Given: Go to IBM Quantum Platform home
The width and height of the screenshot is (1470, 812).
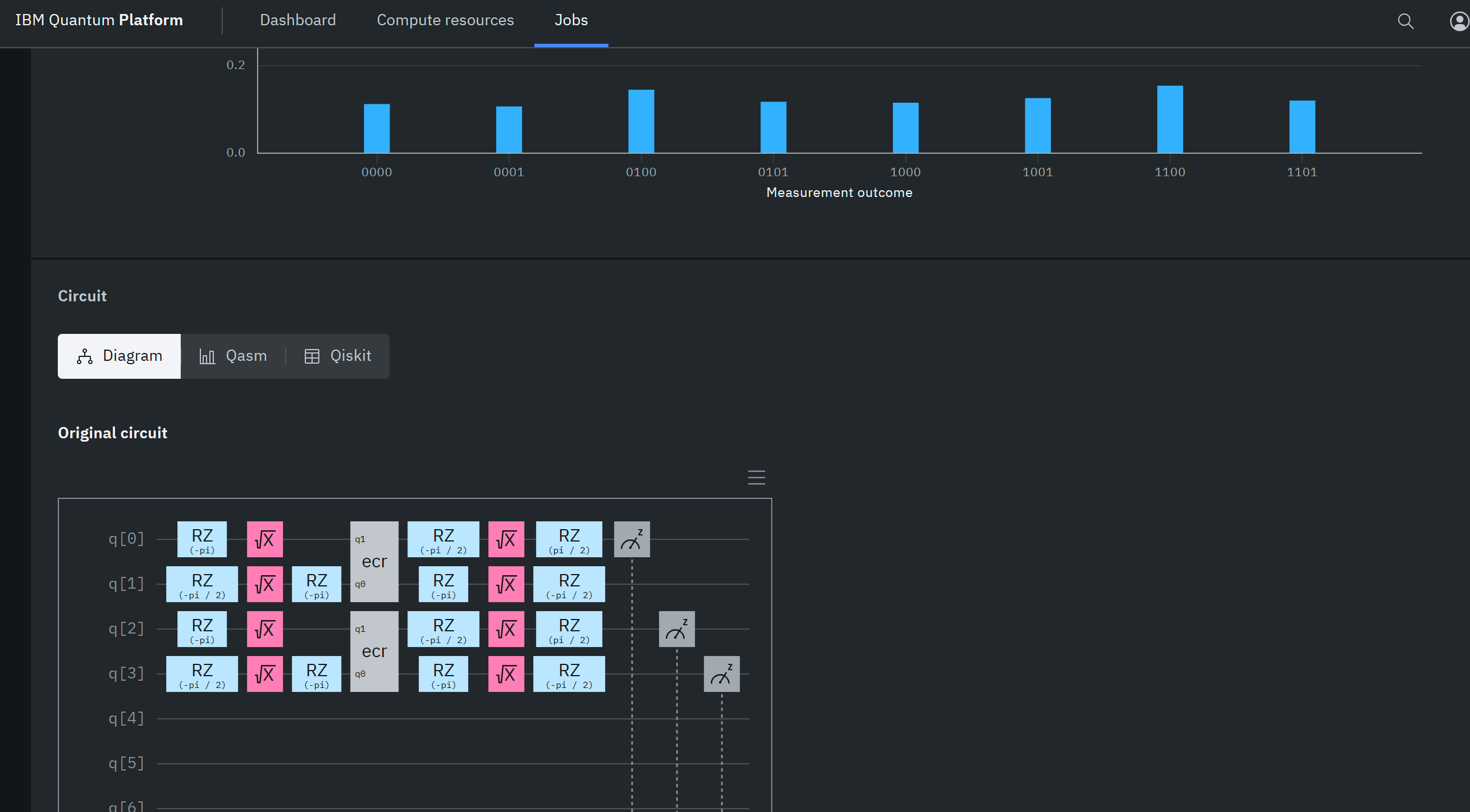Looking at the screenshot, I should pos(99,20).
